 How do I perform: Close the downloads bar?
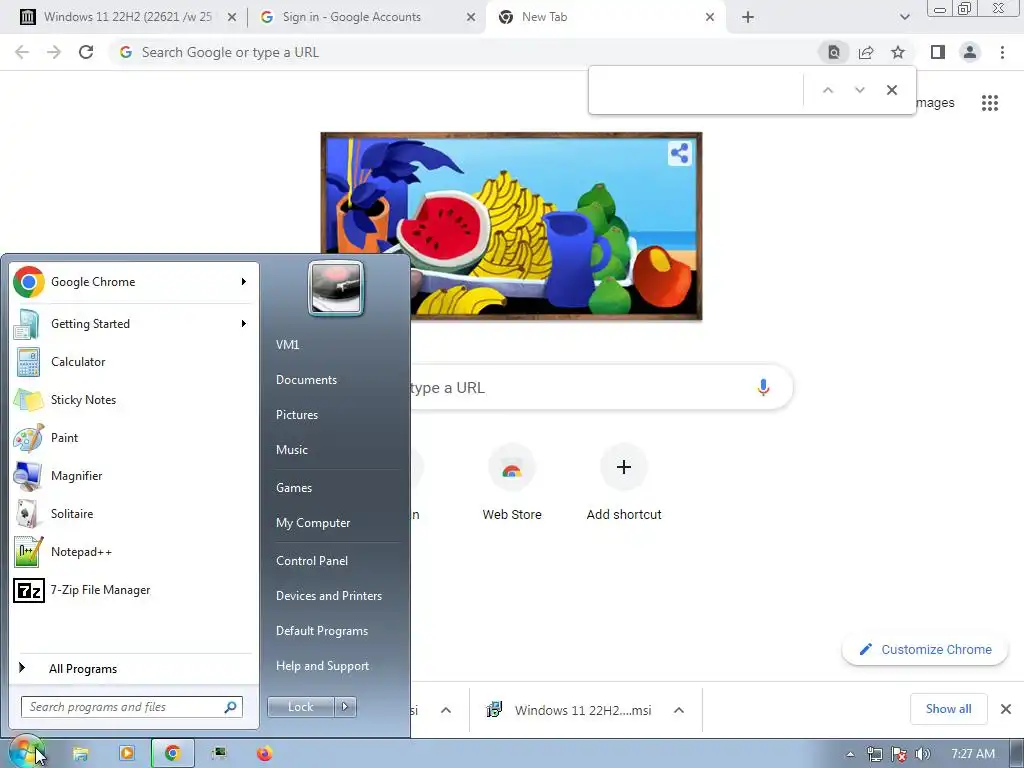(x=1006, y=709)
